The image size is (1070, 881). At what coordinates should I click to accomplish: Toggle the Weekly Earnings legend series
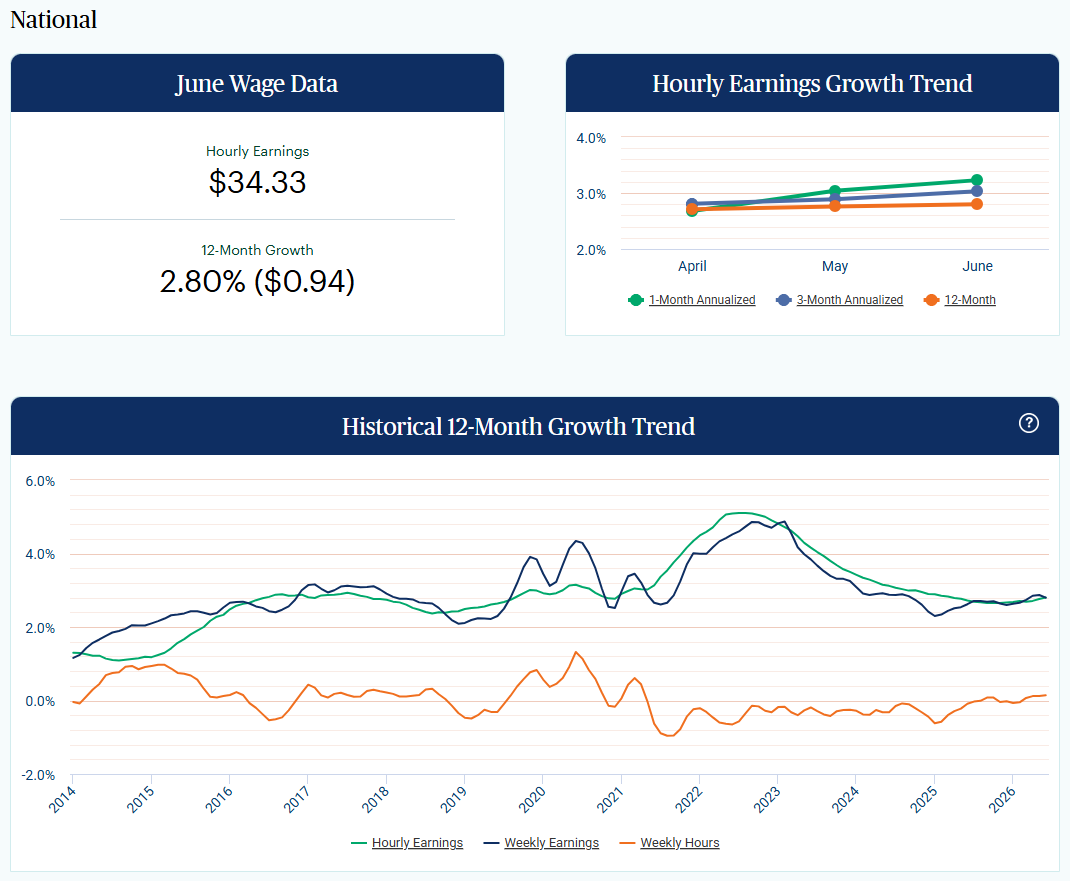pyautogui.click(x=541, y=843)
